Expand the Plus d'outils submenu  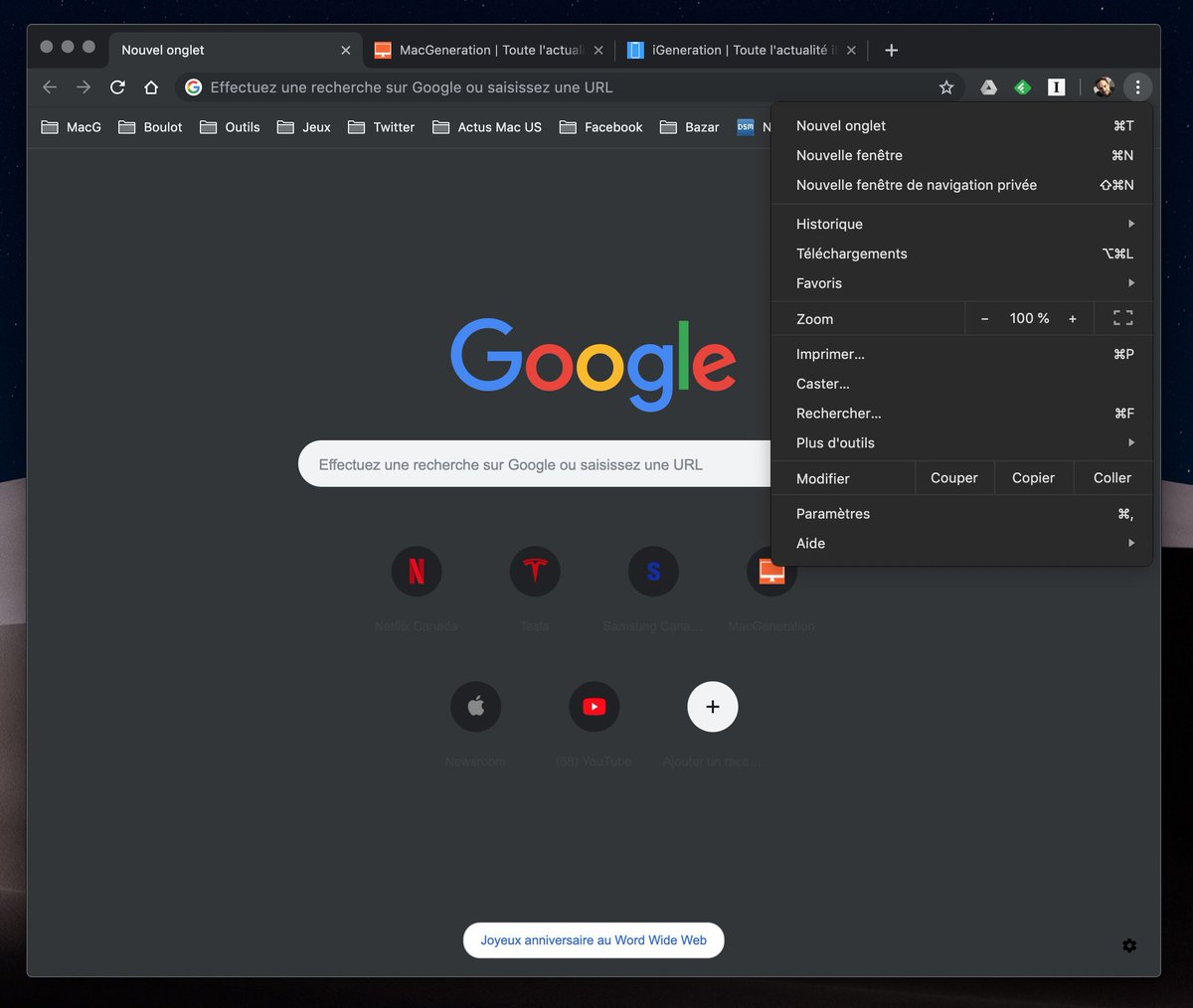tap(961, 443)
